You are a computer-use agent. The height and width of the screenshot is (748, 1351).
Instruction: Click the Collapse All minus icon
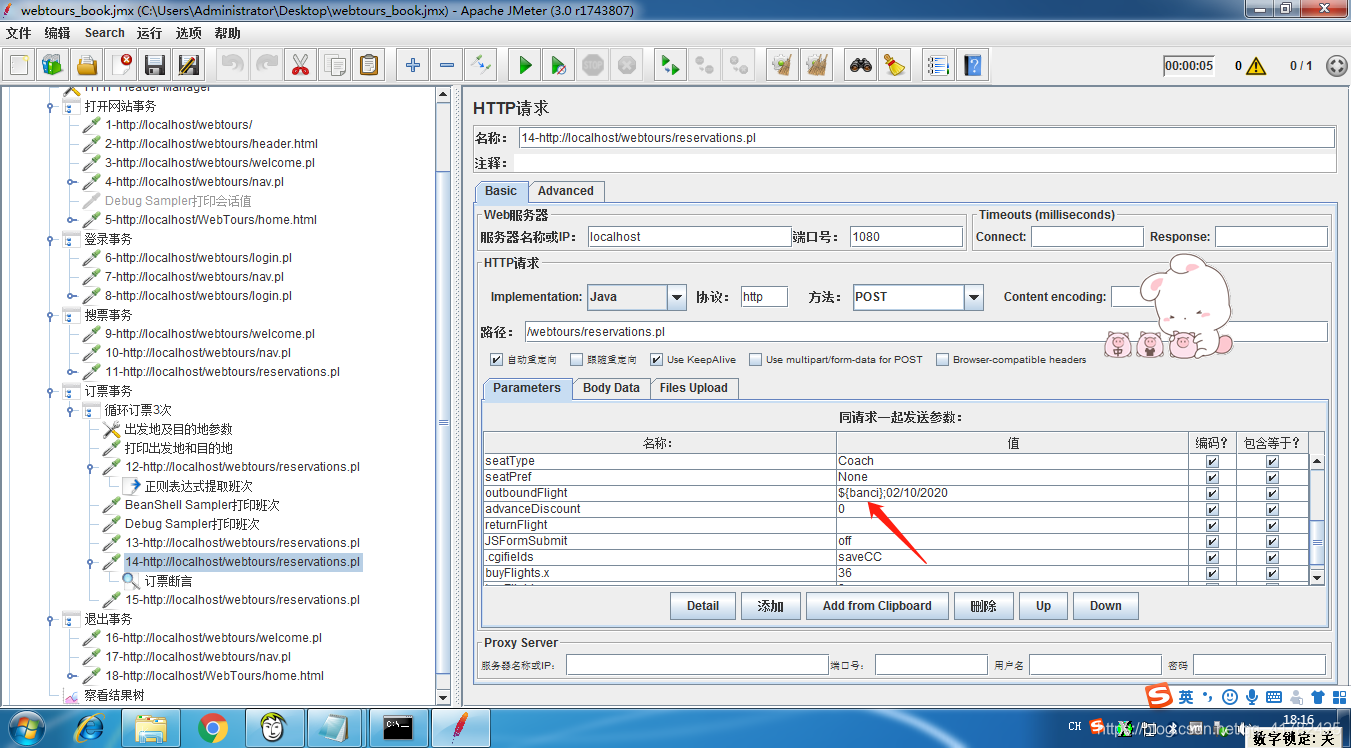446,66
